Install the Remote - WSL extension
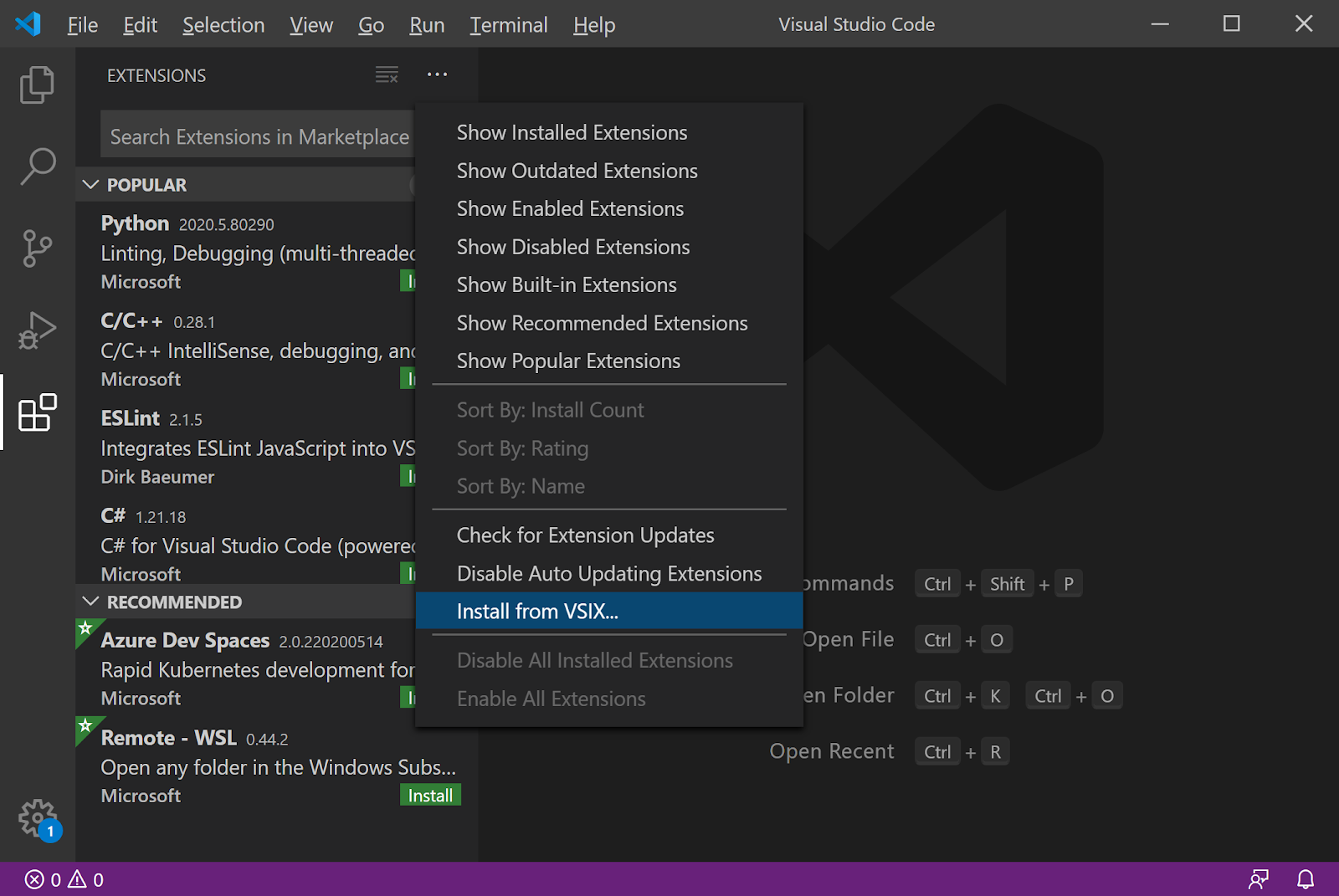This screenshot has height=896, width=1339. [x=430, y=796]
